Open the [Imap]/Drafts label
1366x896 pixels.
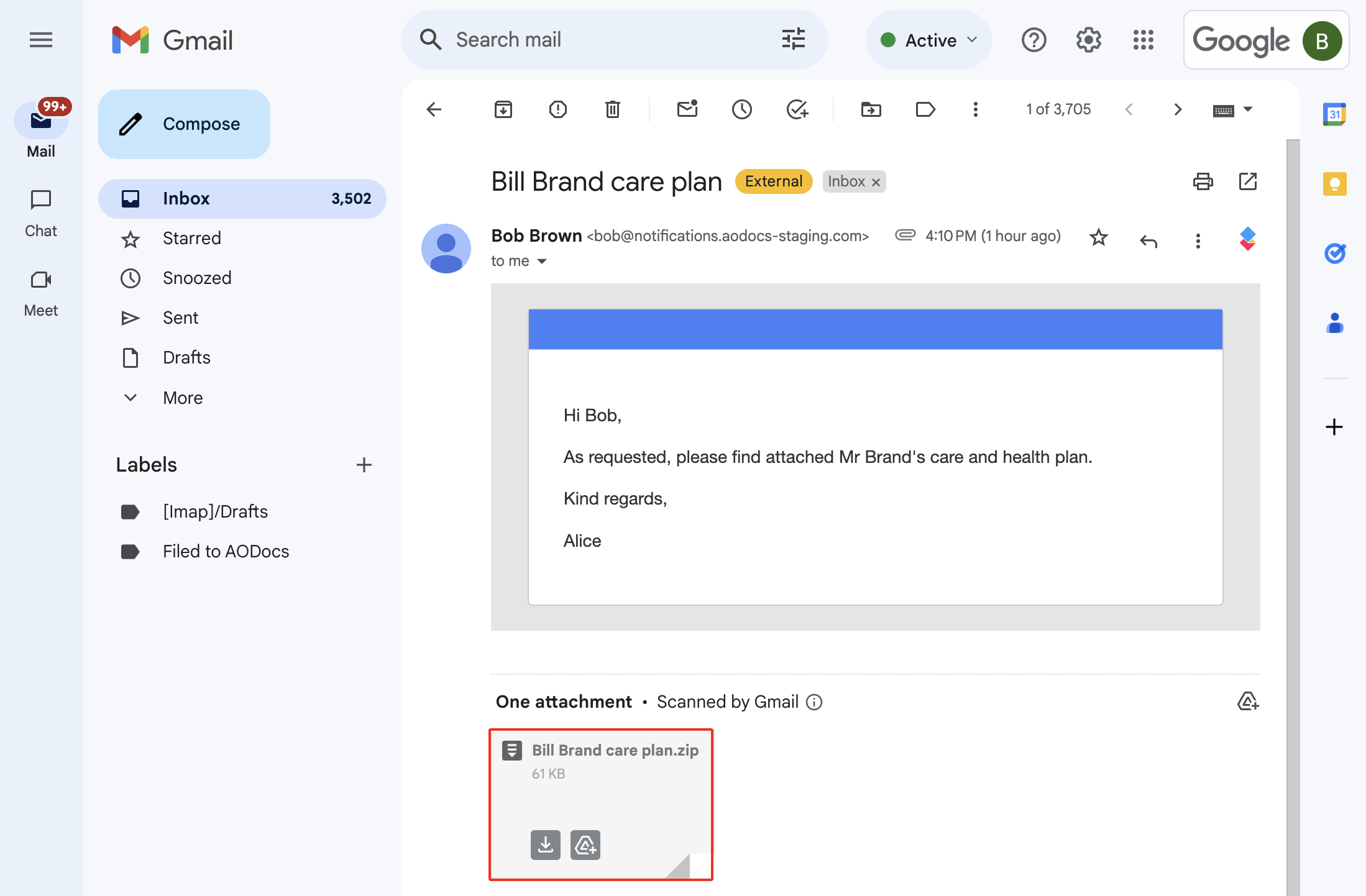[x=242, y=512]
